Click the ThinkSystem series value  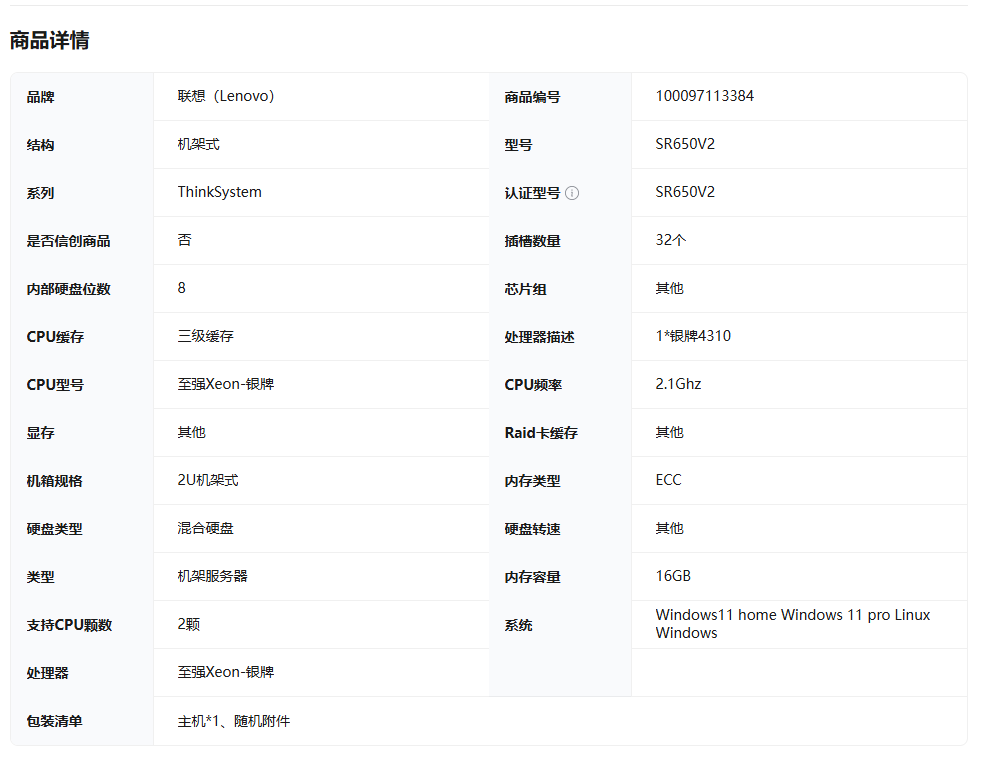[219, 192]
